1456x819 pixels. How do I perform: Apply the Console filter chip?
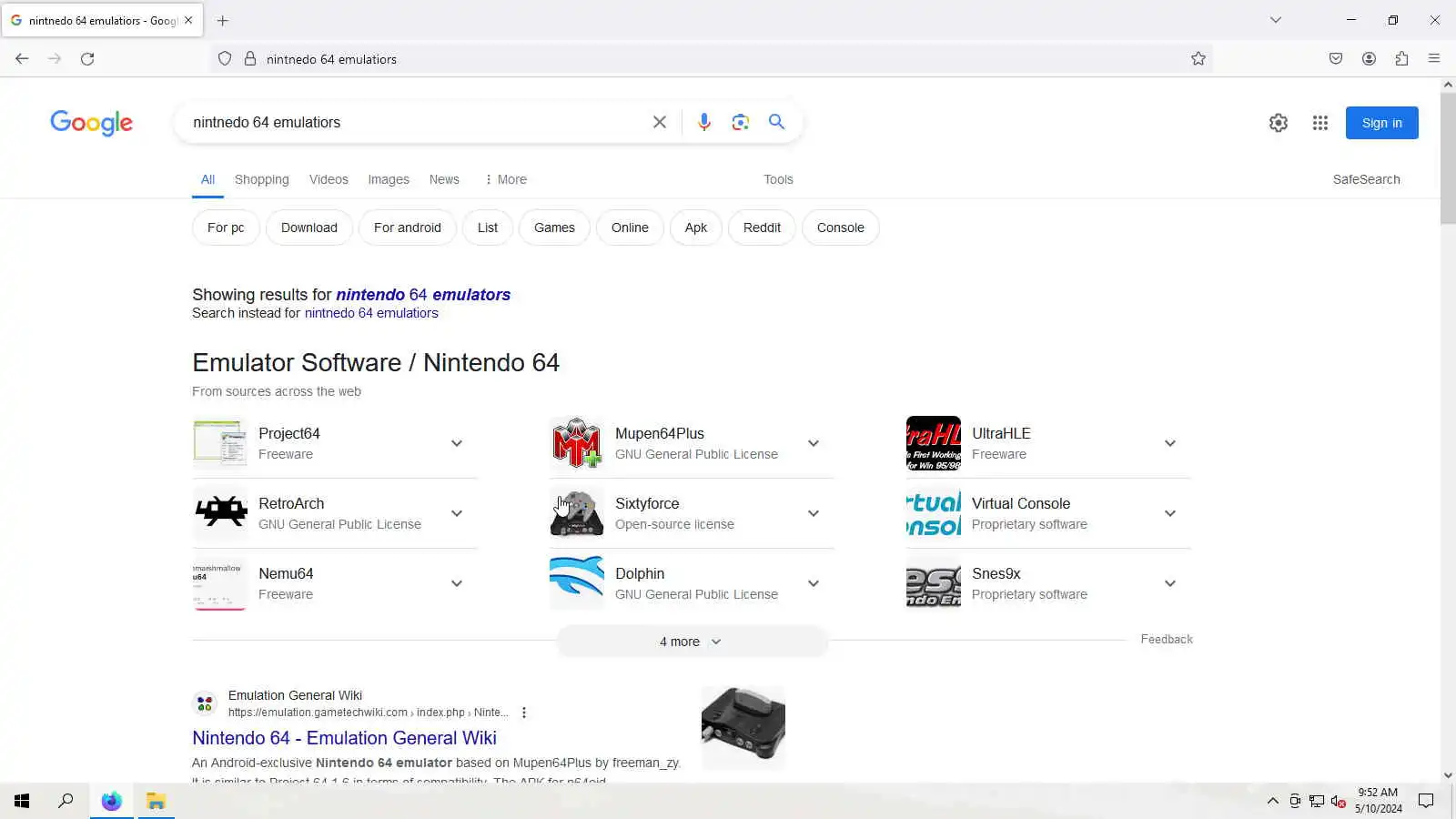(841, 227)
